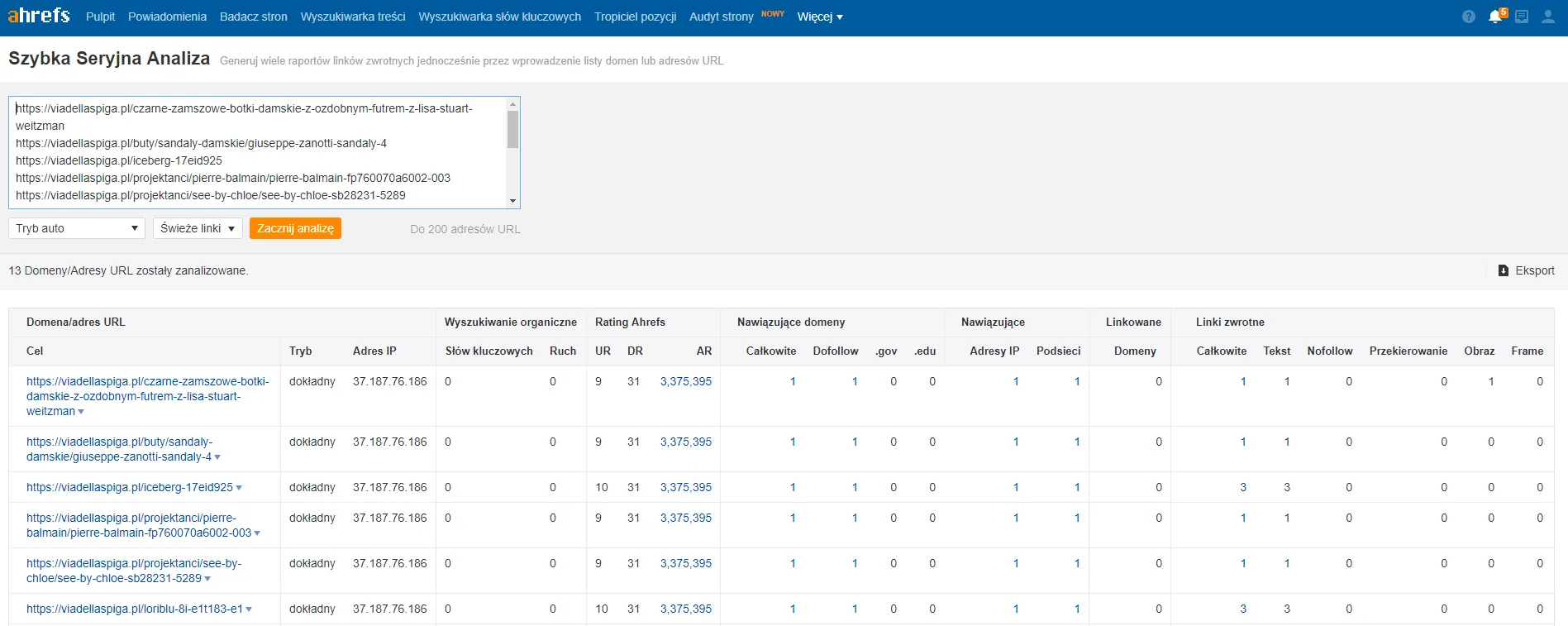1568x626 pixels.
Task: Sort by the Nofollow column header
Action: coord(1330,351)
